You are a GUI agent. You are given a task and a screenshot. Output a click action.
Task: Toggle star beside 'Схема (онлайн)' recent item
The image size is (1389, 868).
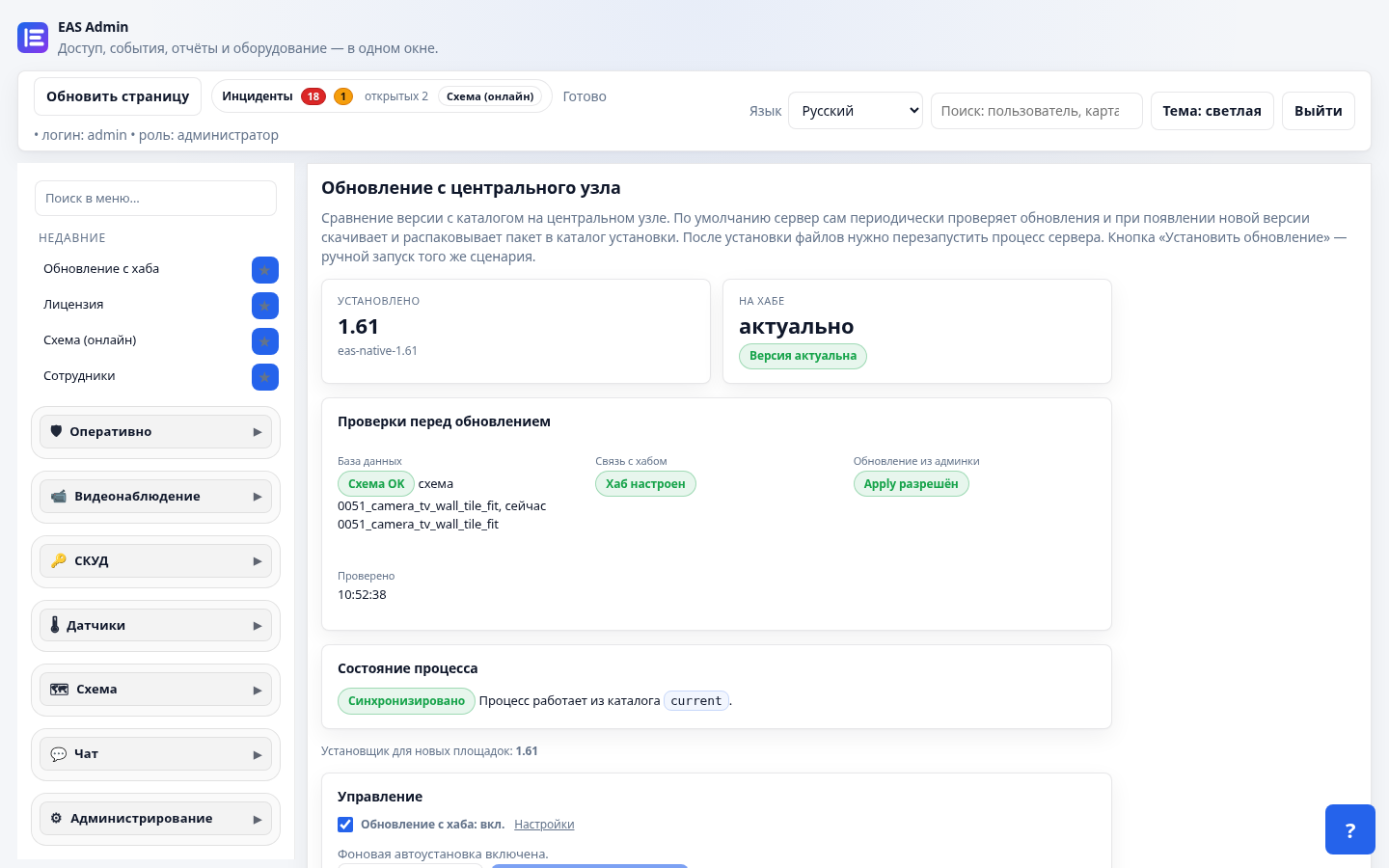(x=265, y=341)
